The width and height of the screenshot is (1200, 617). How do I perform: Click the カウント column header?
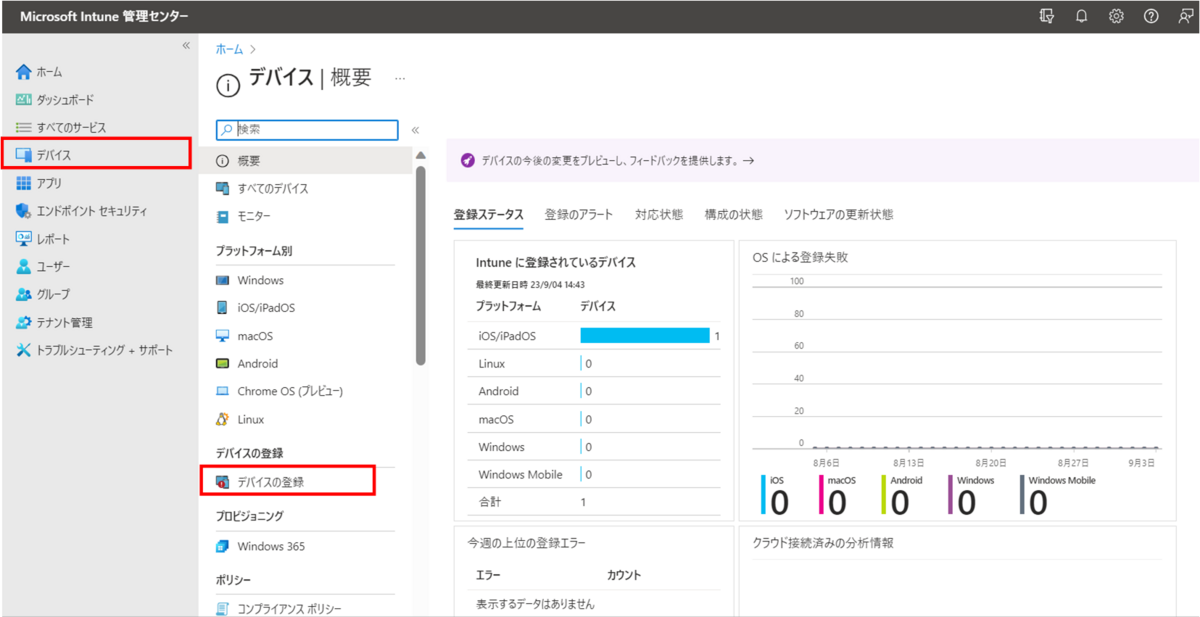tap(624, 575)
